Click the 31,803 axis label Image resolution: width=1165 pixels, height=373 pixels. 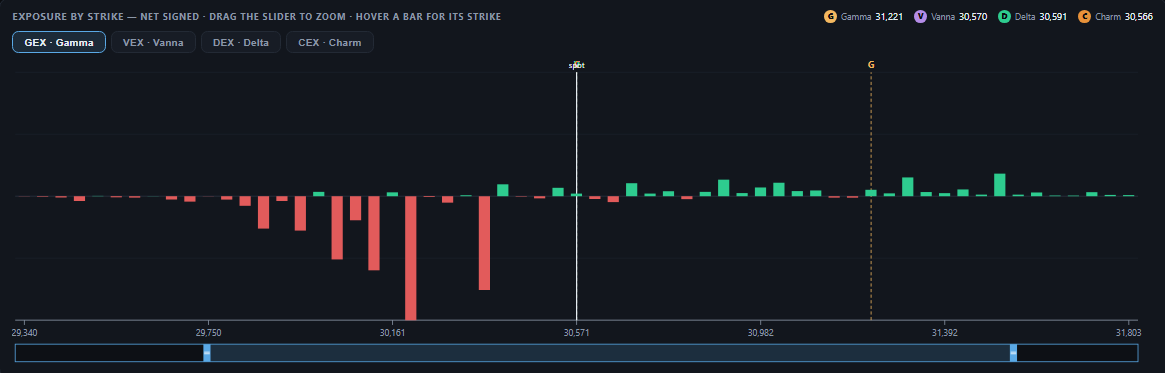[1129, 332]
